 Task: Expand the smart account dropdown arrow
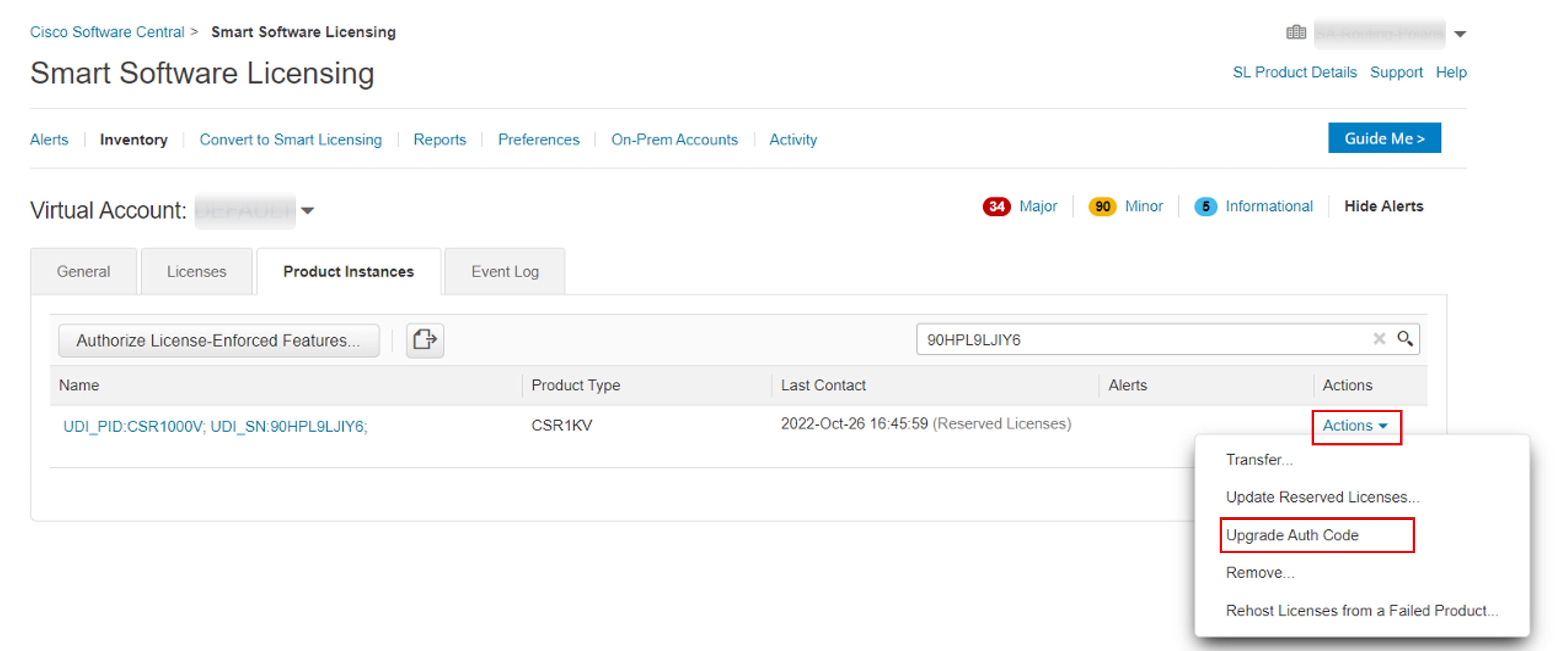[1460, 34]
